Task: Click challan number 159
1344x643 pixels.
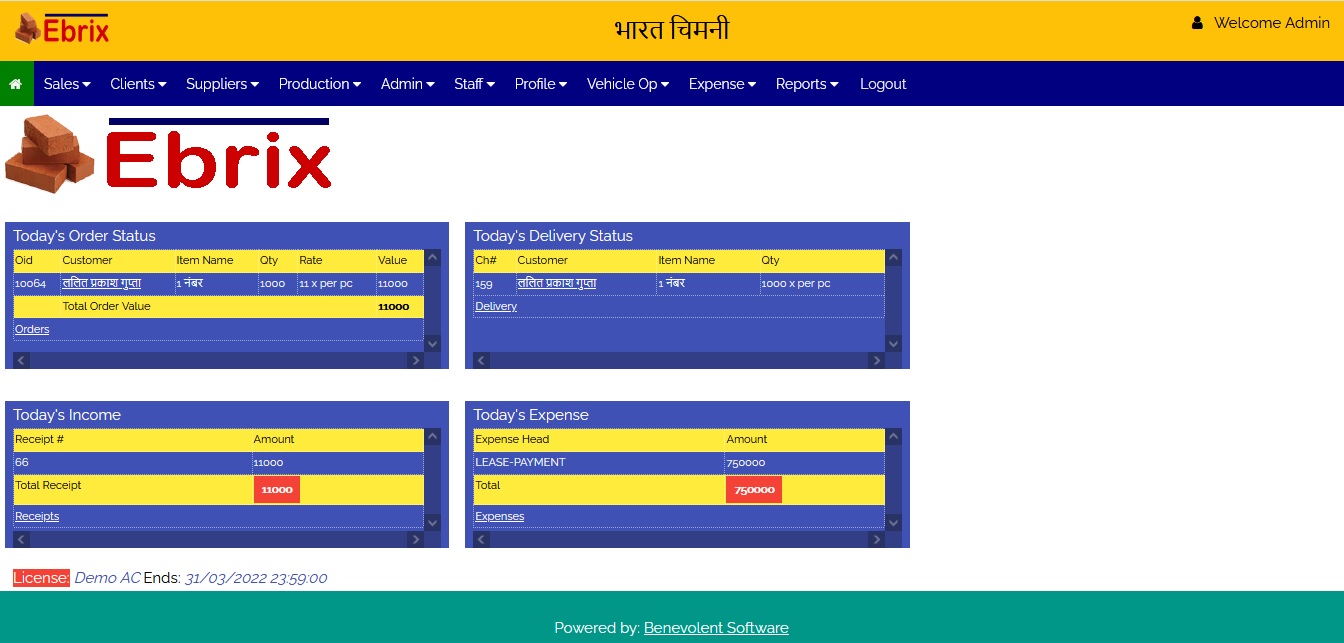Action: coord(484,284)
